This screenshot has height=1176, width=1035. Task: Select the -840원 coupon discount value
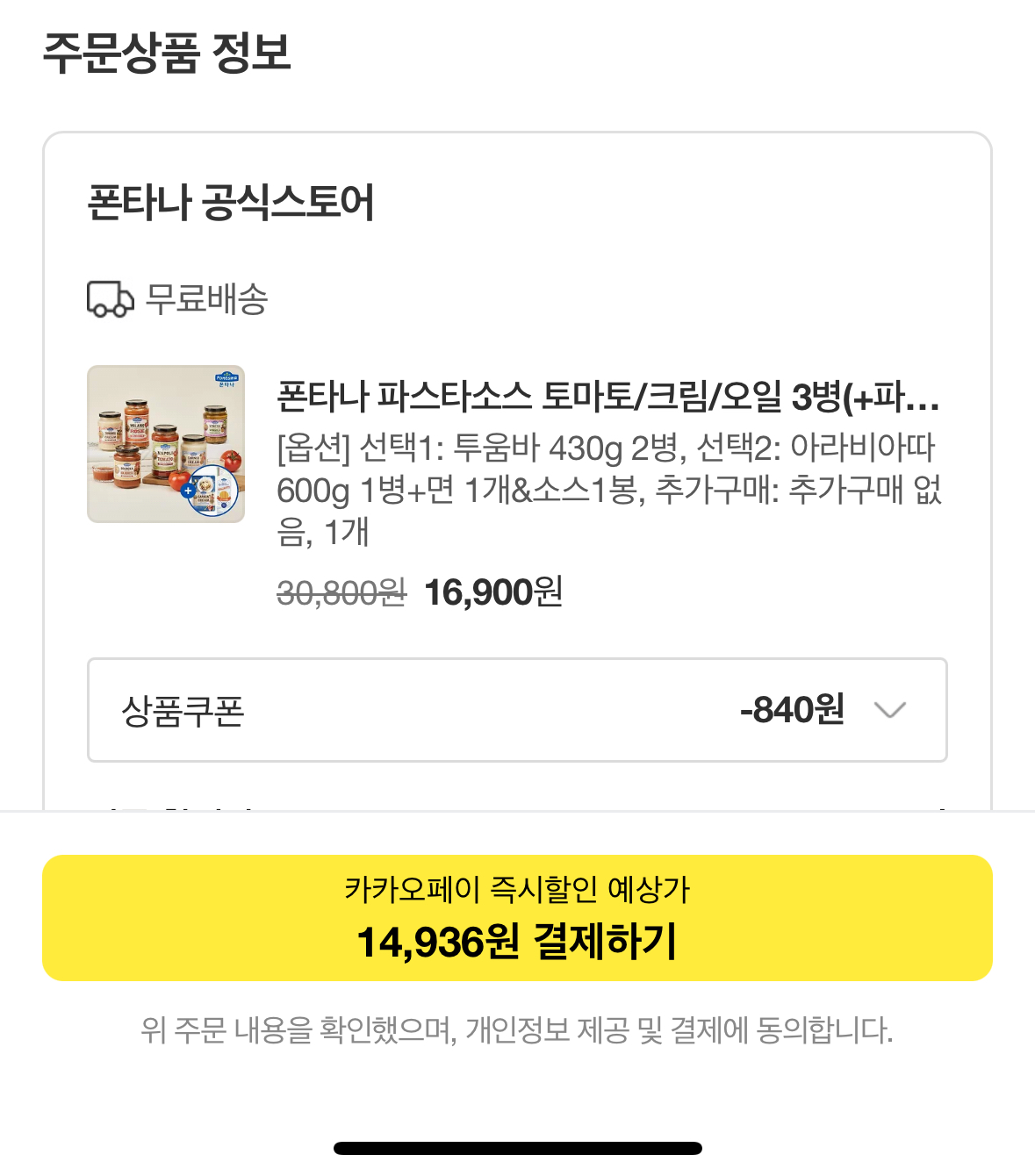pos(792,710)
